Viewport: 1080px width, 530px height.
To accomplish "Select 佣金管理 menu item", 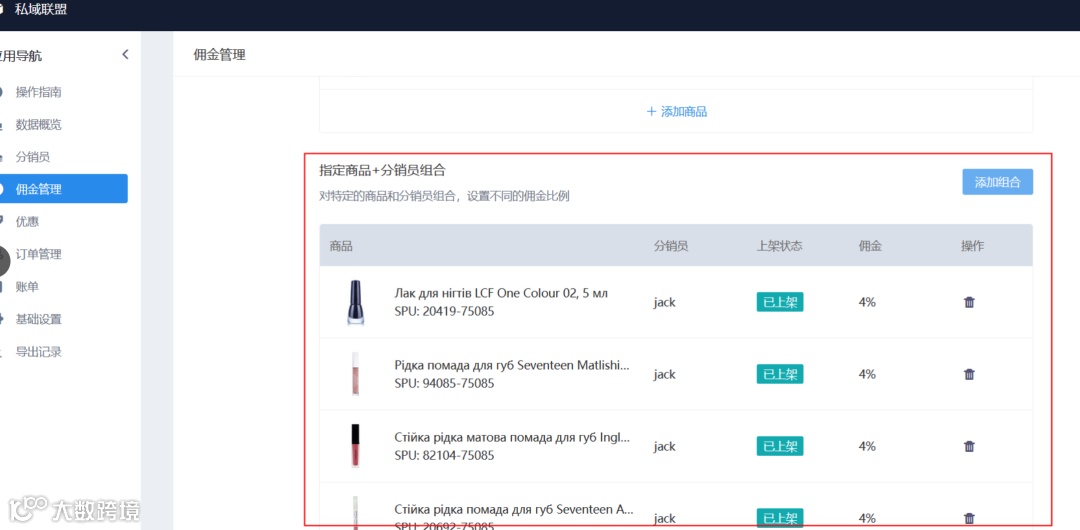I will point(63,189).
